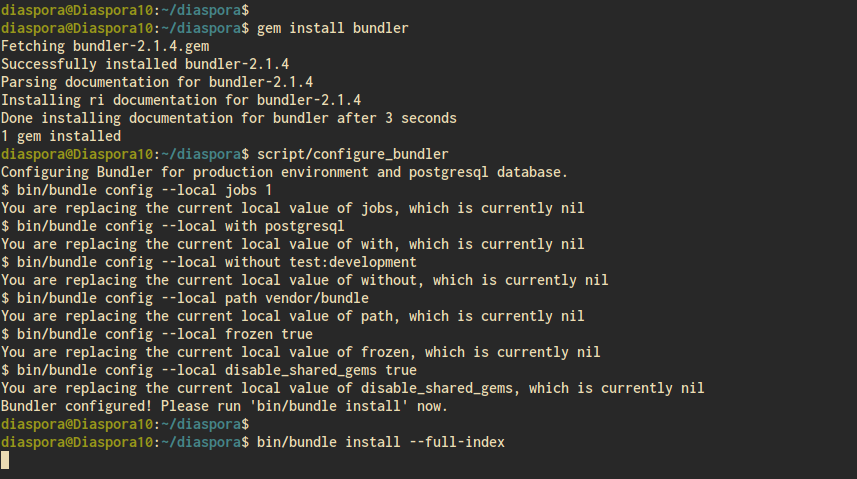Click the '1 gem installed' line
This screenshot has height=479, width=857.
[61, 137]
